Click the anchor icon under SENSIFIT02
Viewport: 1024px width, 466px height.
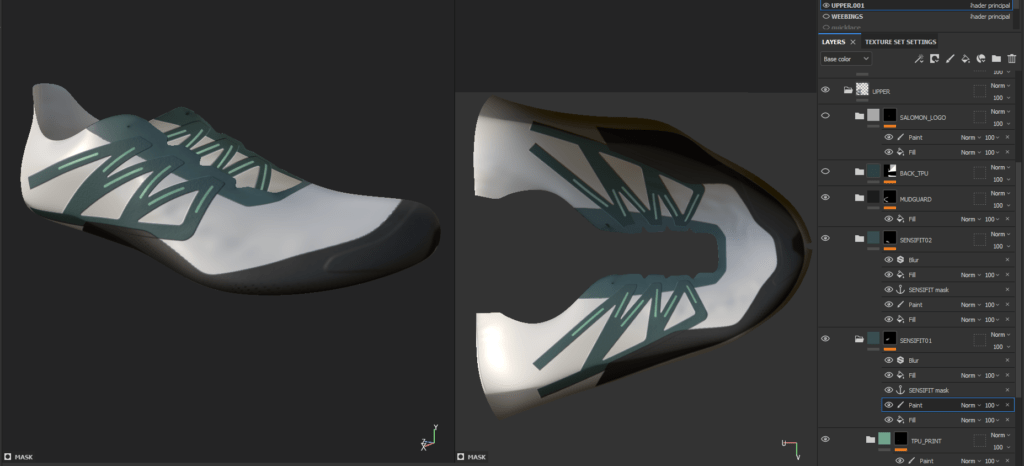[x=900, y=290]
